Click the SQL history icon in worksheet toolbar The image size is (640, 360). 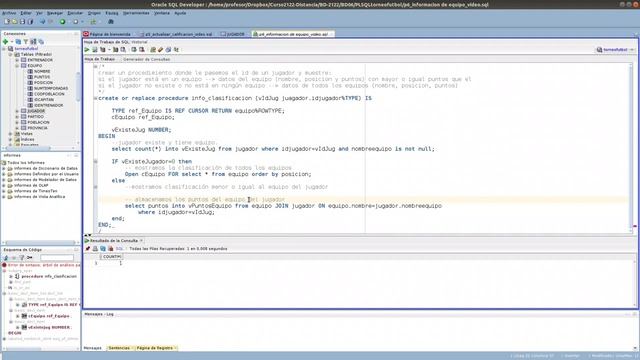tap(168, 49)
